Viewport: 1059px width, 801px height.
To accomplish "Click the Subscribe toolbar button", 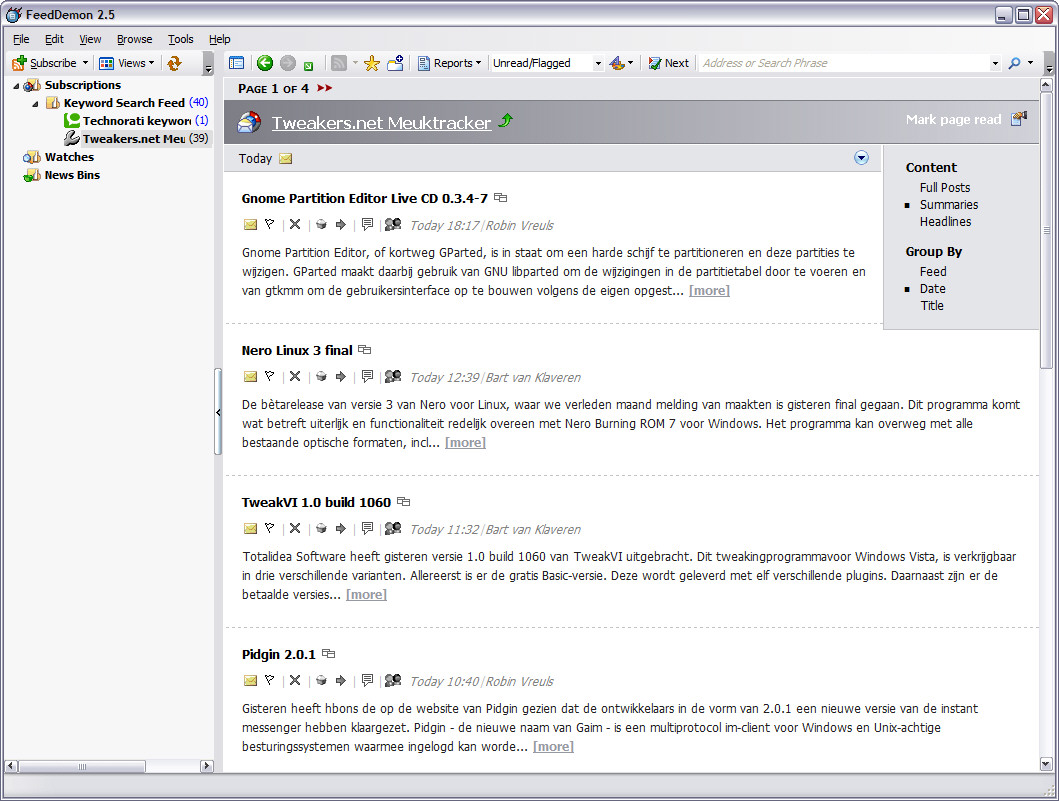I will coord(45,63).
